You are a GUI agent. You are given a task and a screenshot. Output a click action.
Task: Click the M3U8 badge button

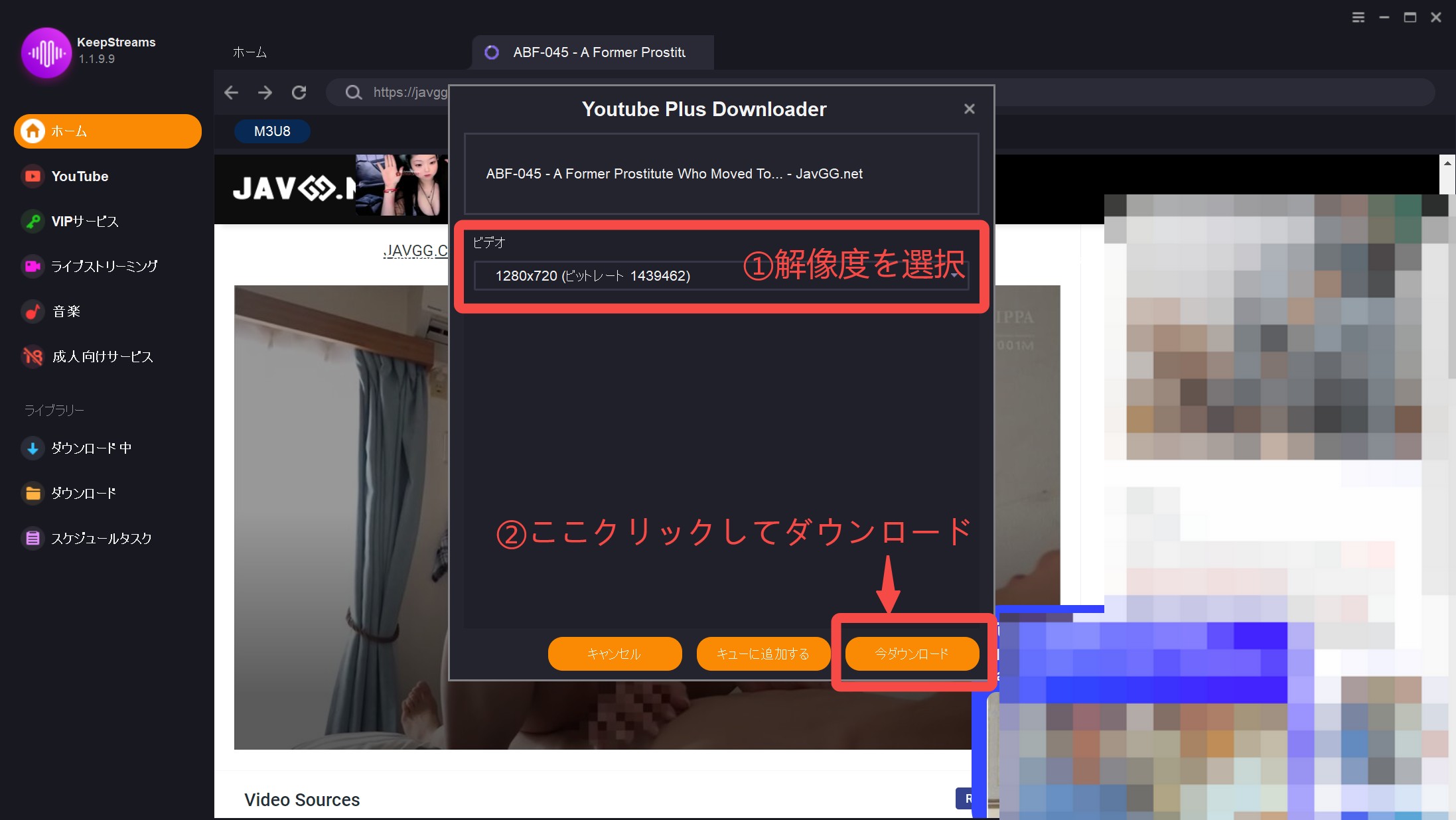[x=272, y=131]
